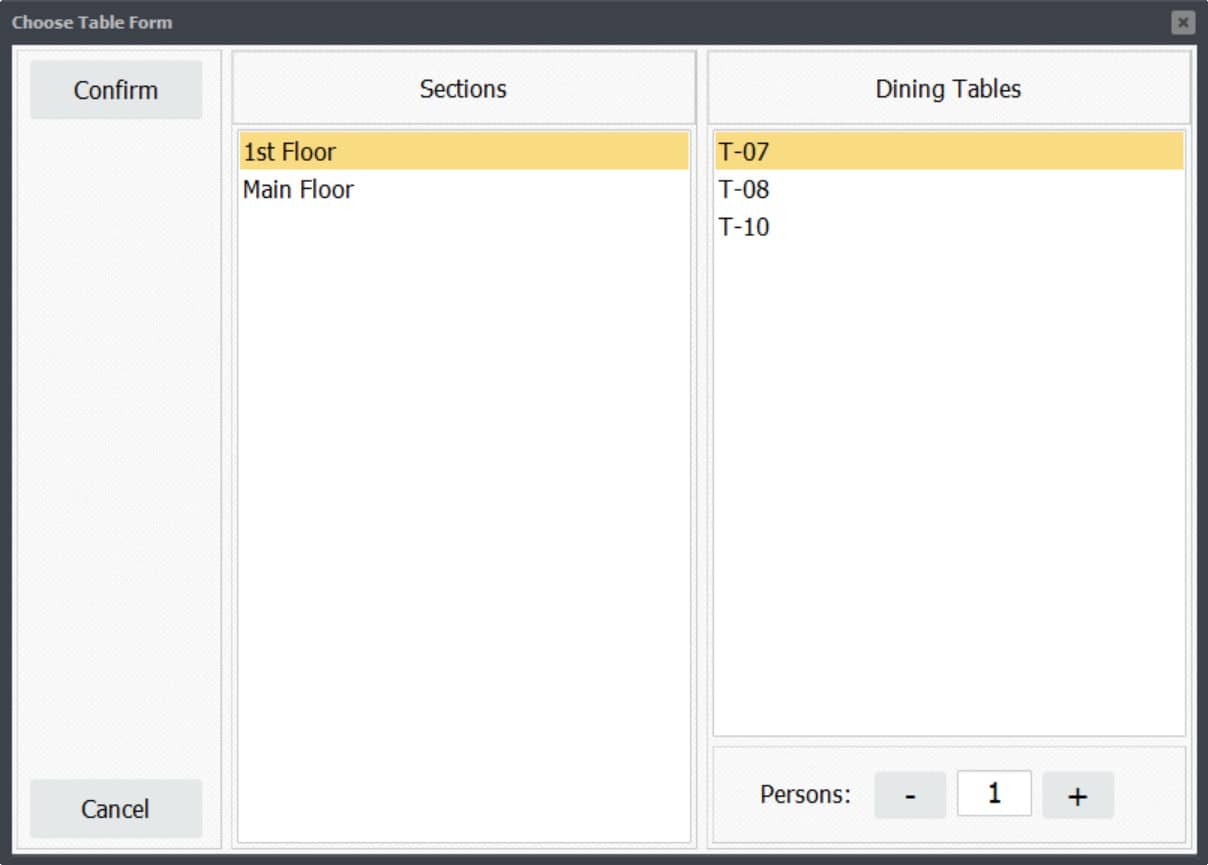The width and height of the screenshot is (1208, 865).
Task: Choose table T-10
Action: tap(949, 227)
